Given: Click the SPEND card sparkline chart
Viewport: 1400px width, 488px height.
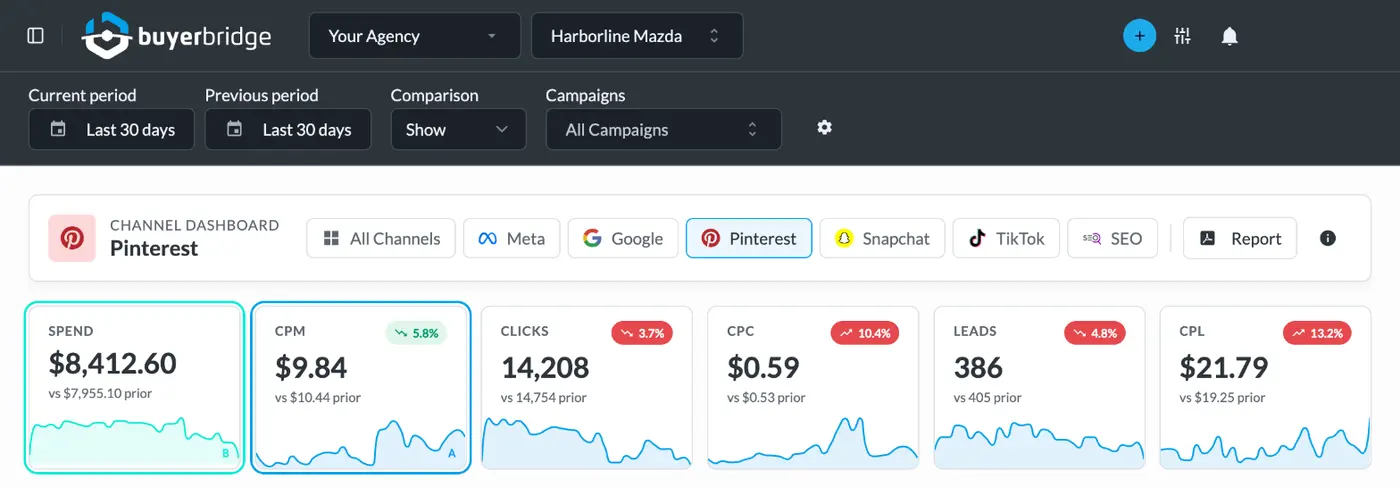Looking at the screenshot, I should 135,442.
